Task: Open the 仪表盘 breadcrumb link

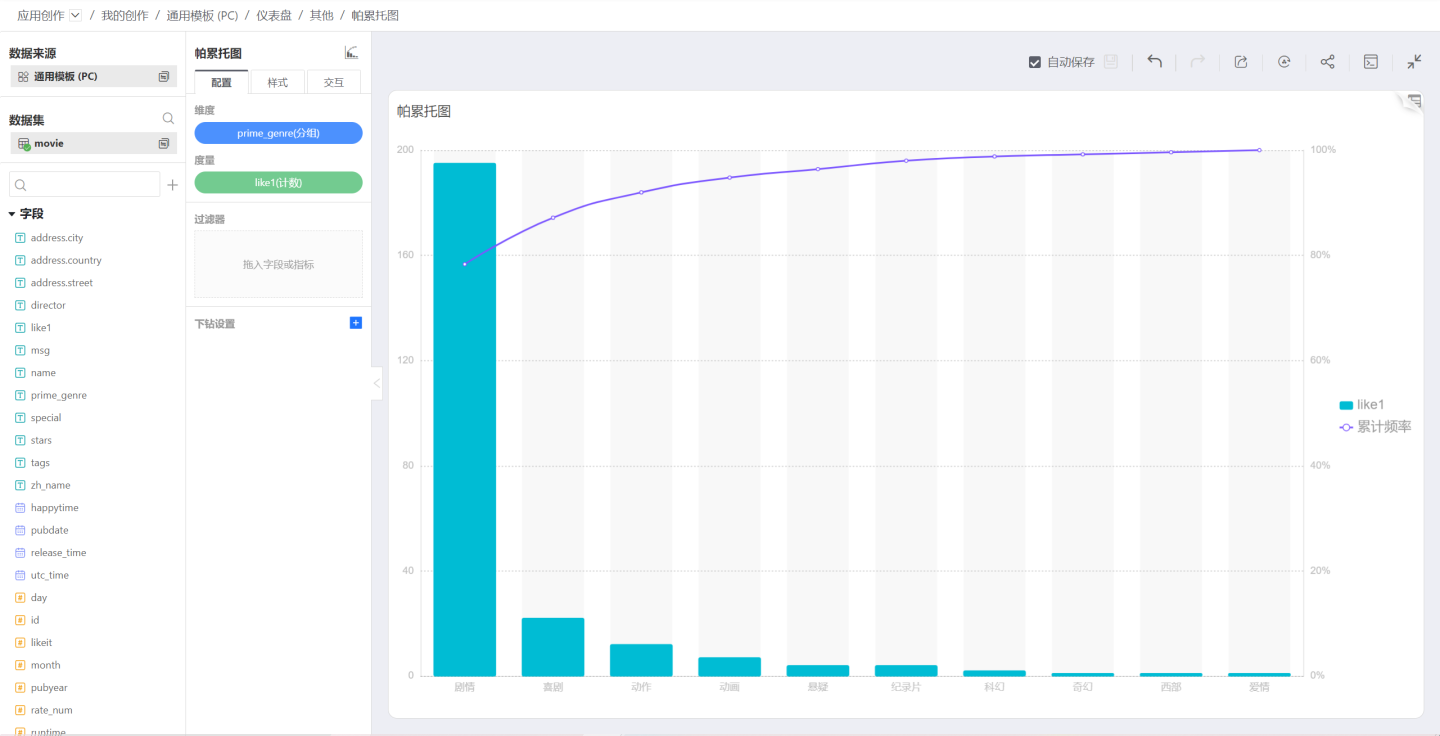Action: (273, 15)
